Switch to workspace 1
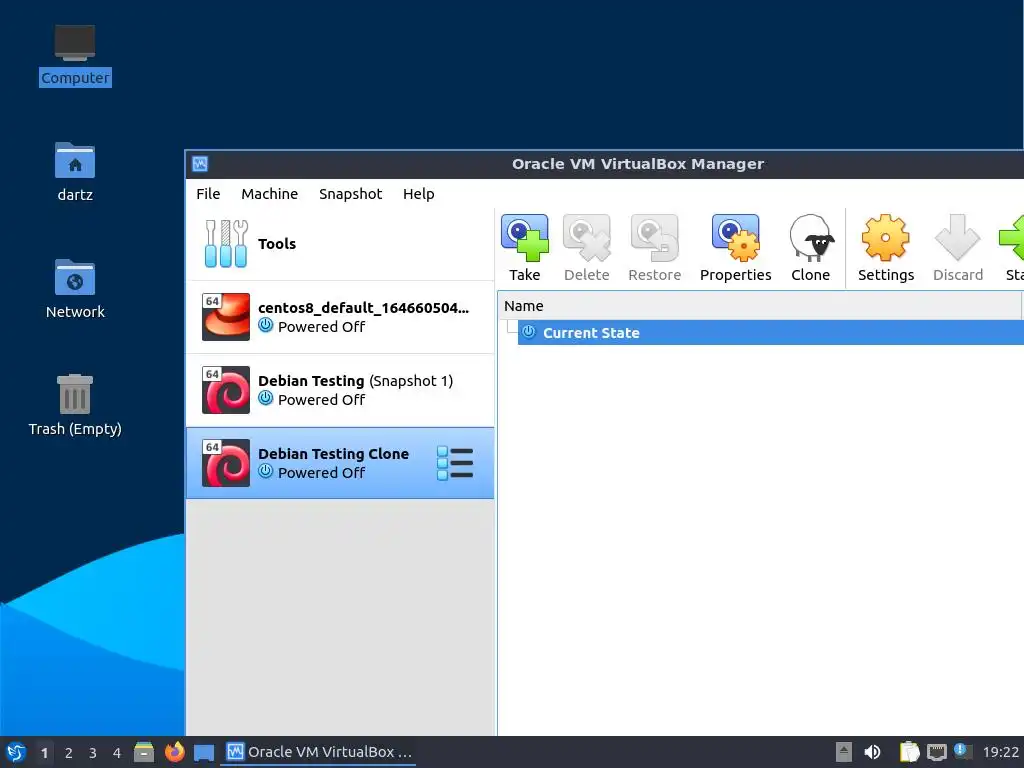Viewport: 1024px width, 768px height. pyautogui.click(x=44, y=753)
